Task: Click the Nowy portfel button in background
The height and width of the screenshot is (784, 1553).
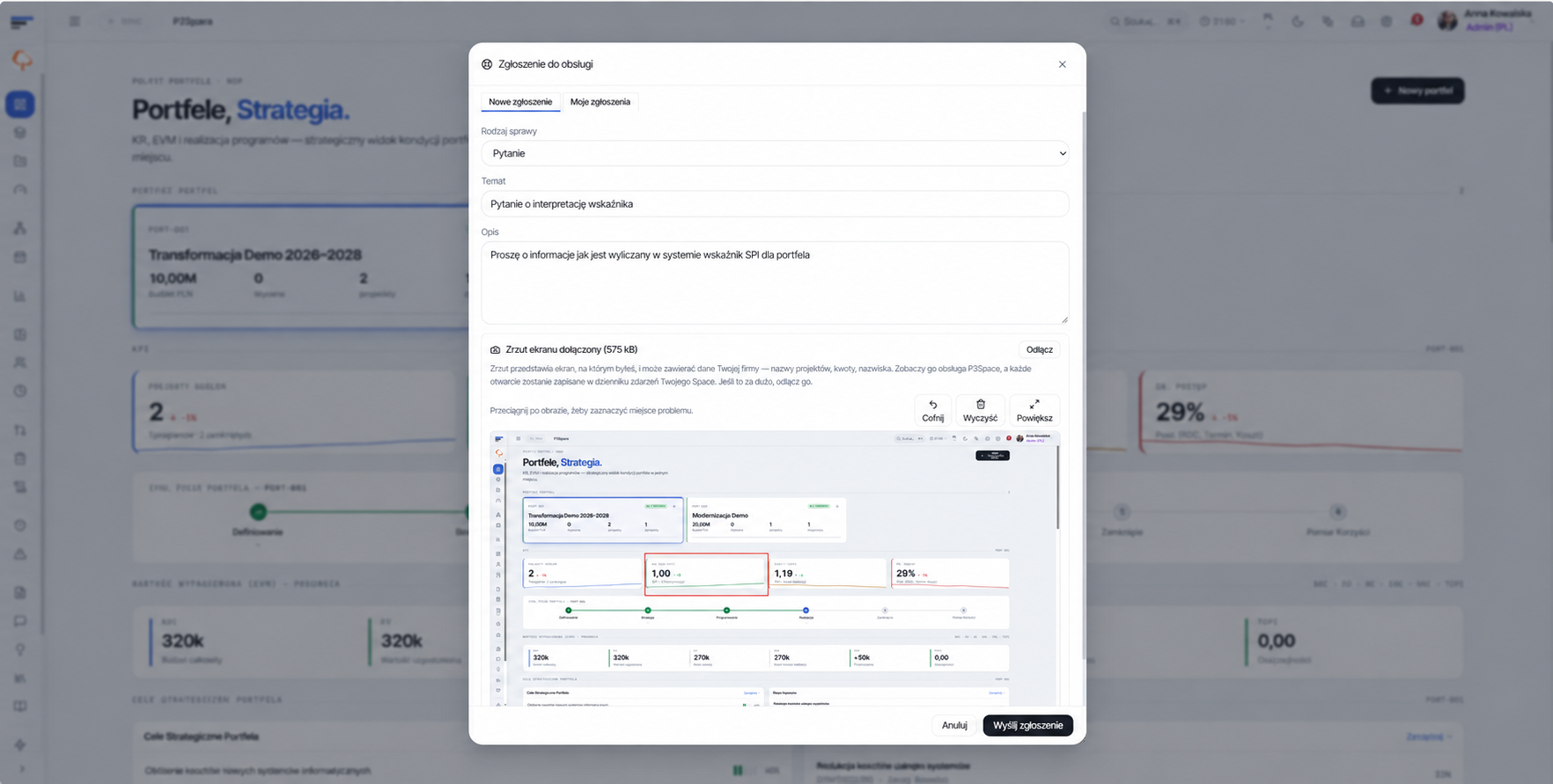Action: (x=1417, y=91)
